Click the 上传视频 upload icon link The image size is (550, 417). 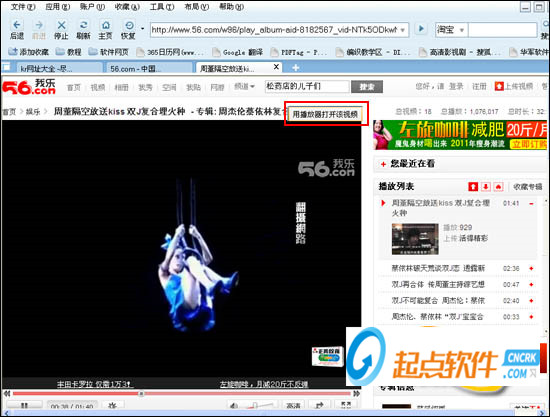[x=514, y=86]
